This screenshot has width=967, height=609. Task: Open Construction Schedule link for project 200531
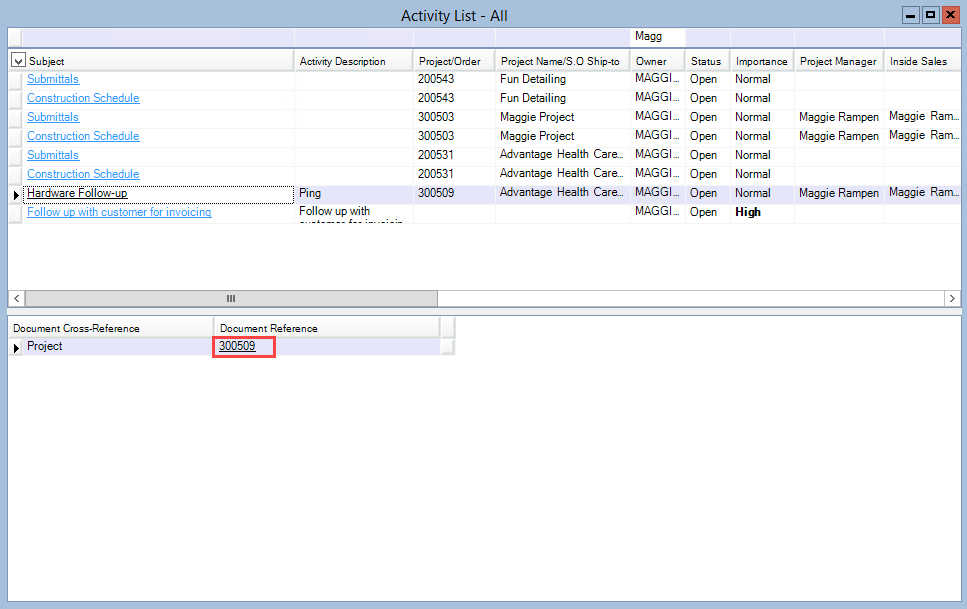pos(83,174)
